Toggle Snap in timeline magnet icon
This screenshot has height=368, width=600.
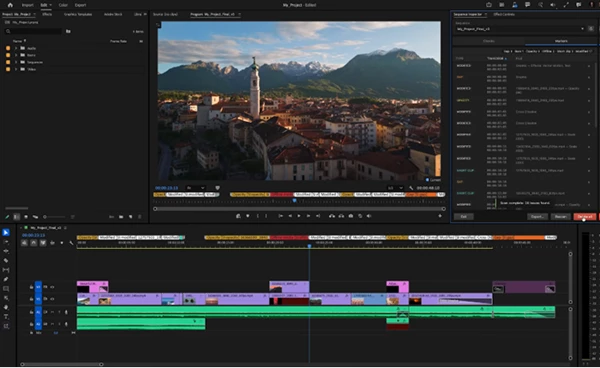pyautogui.click(x=34, y=243)
